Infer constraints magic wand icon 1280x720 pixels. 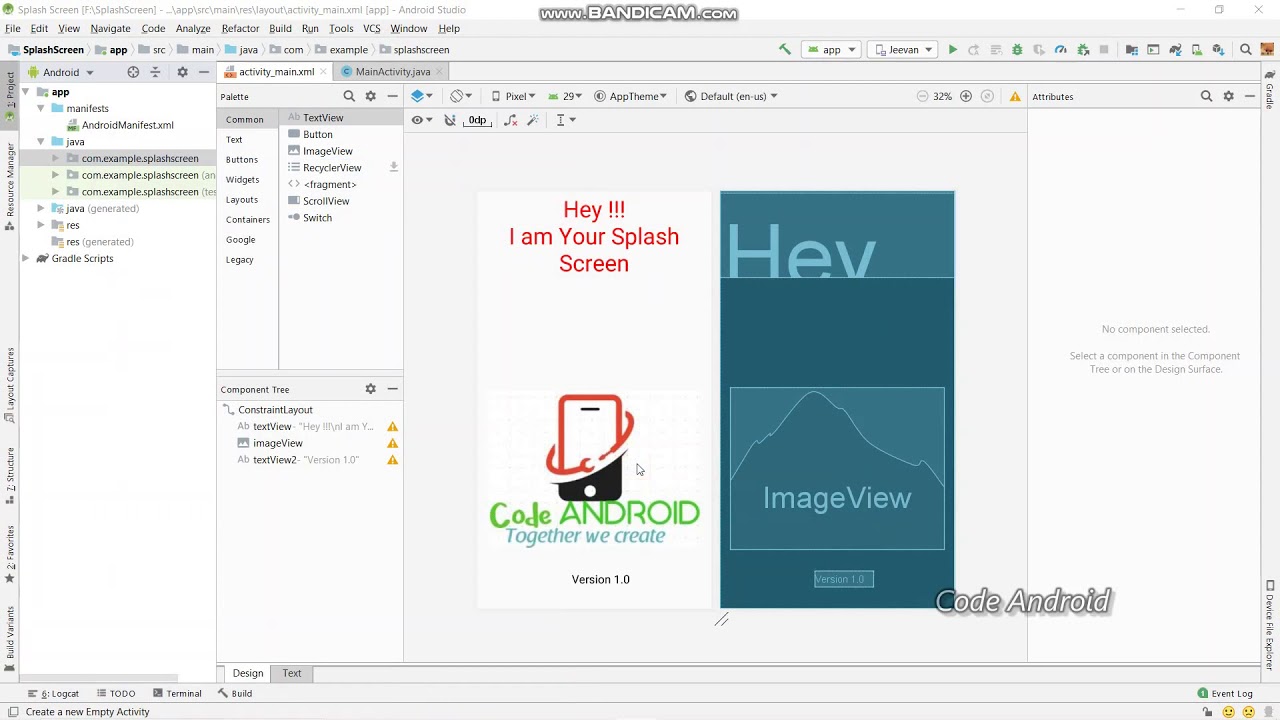pos(533,120)
